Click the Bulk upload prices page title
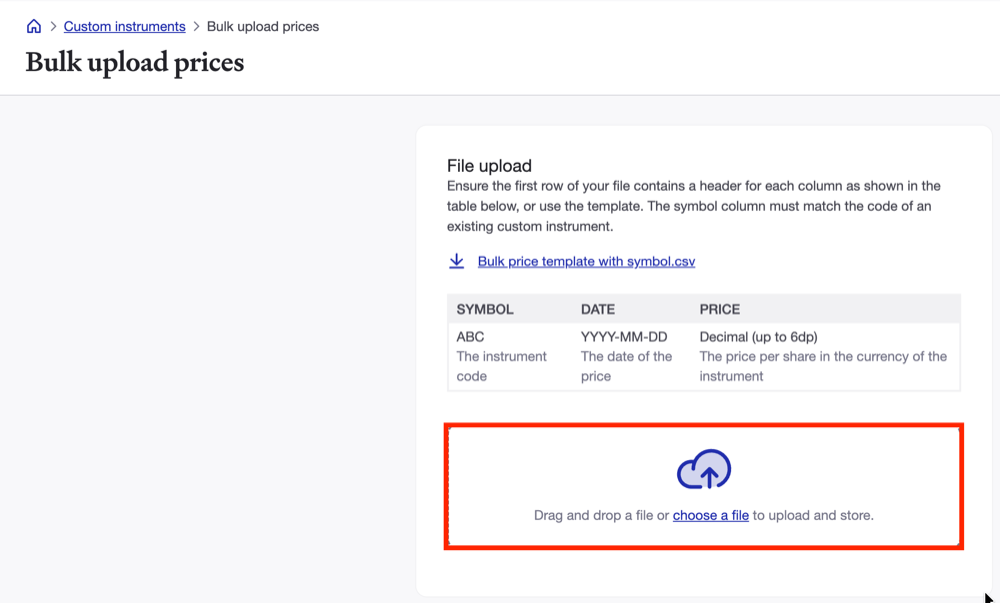The width and height of the screenshot is (1000, 603). 135,62
